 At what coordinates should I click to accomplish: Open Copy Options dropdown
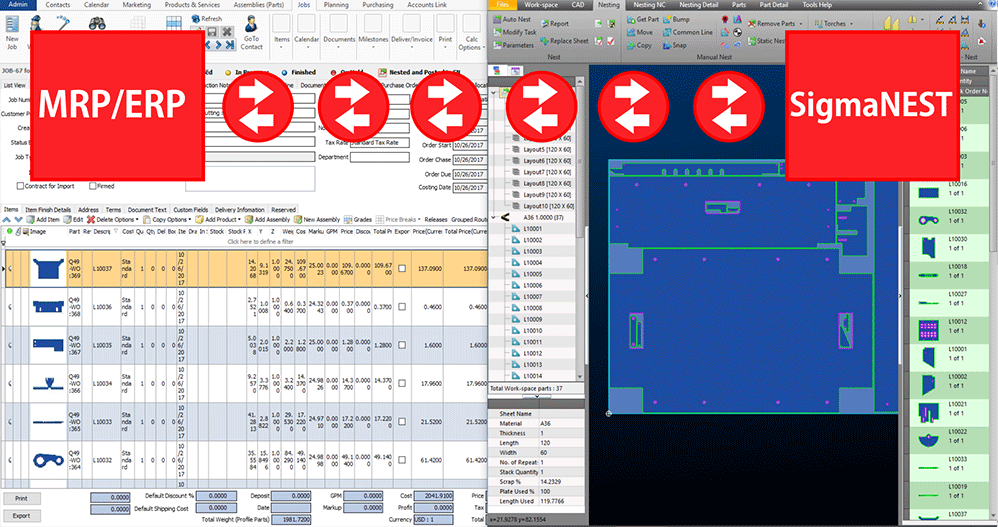click(168, 220)
